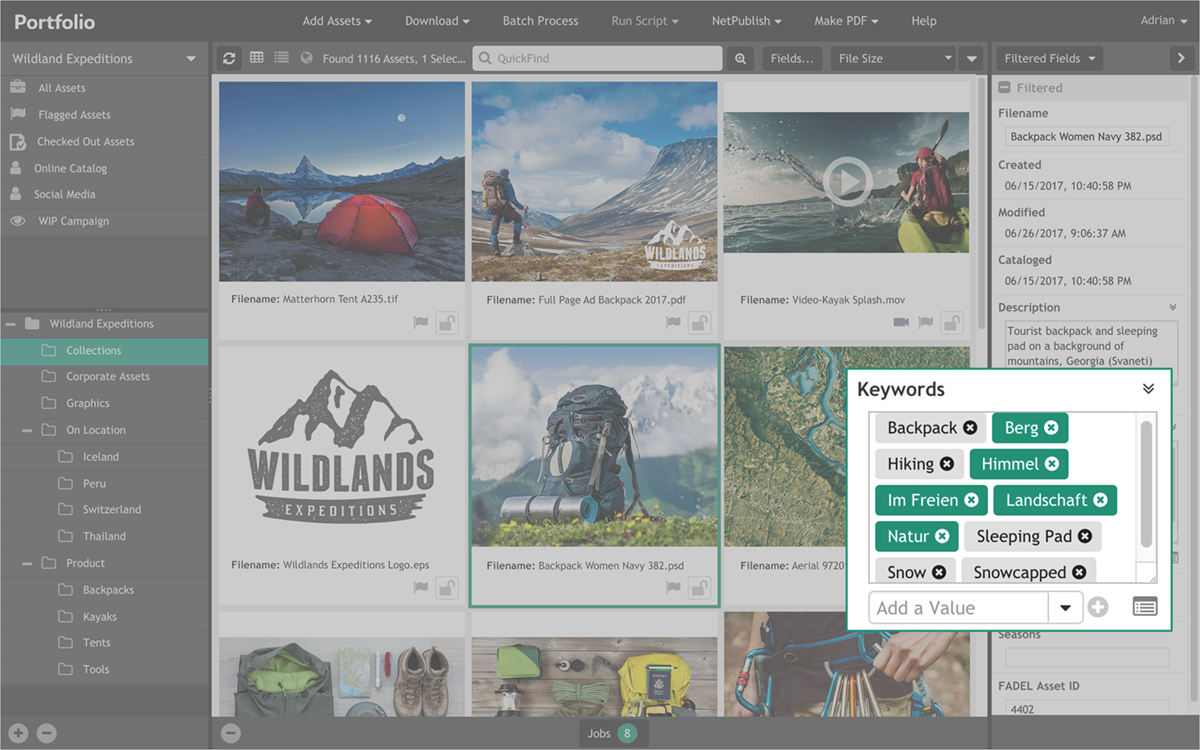The image size is (1200, 750).
Task: Click the Fields... button
Action: pos(792,59)
